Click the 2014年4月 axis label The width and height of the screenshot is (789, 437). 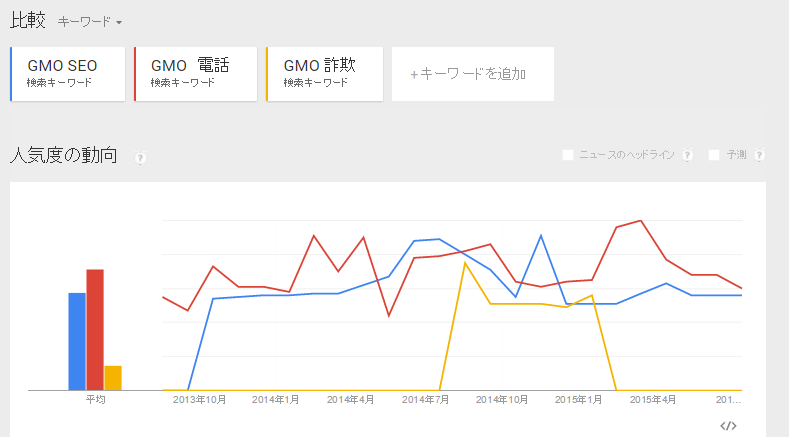click(x=350, y=400)
